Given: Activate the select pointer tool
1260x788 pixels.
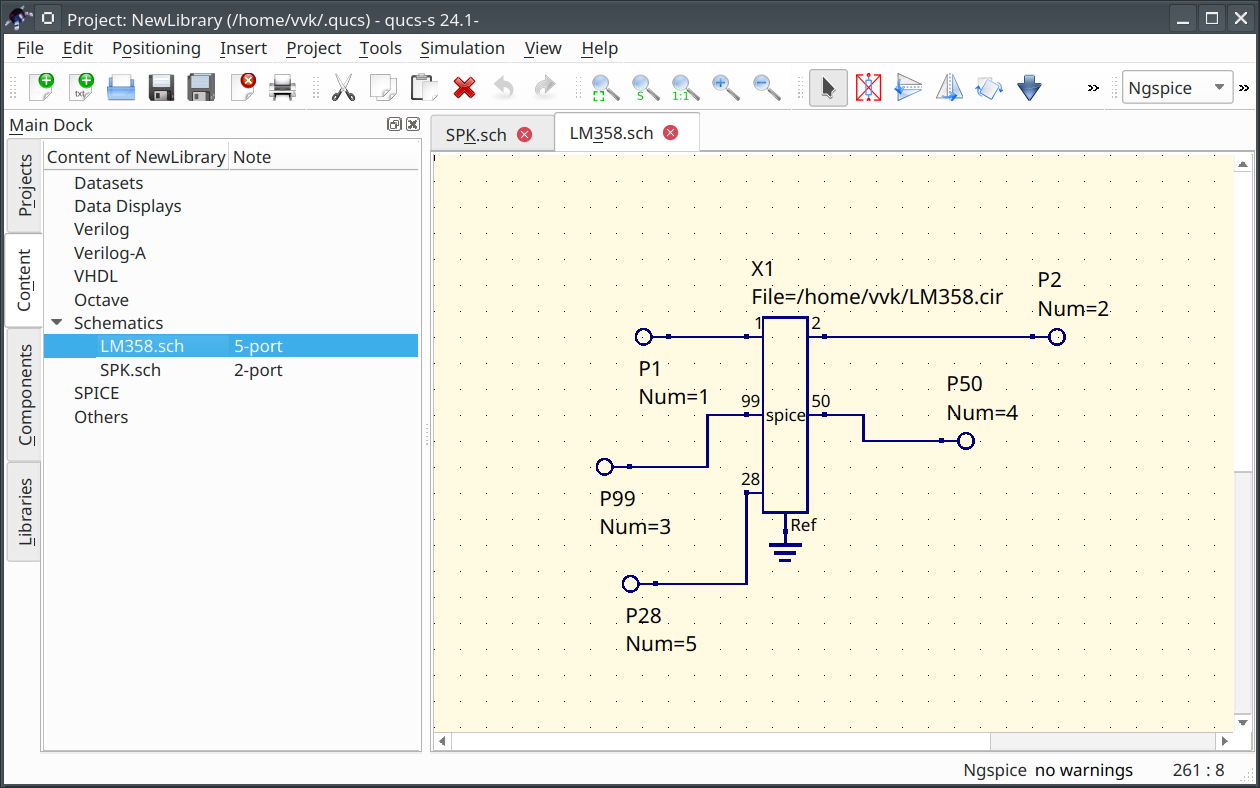Looking at the screenshot, I should coord(828,88).
